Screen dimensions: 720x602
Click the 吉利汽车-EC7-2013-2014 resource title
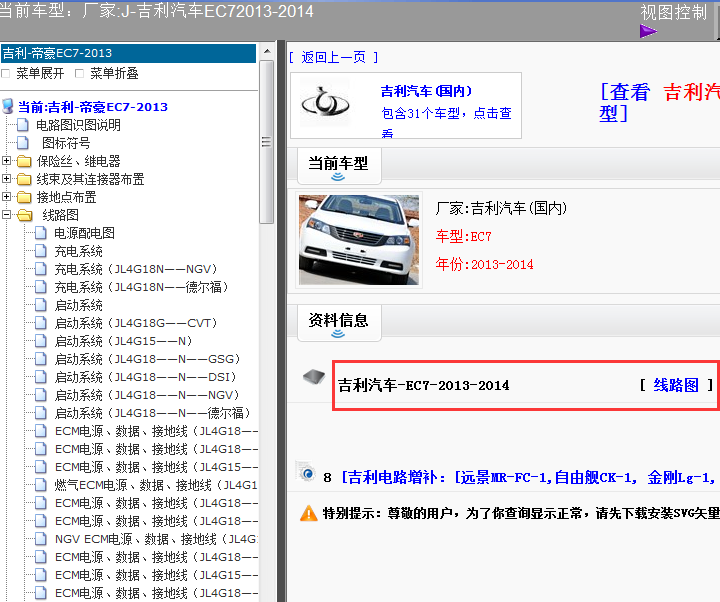[x=423, y=385]
